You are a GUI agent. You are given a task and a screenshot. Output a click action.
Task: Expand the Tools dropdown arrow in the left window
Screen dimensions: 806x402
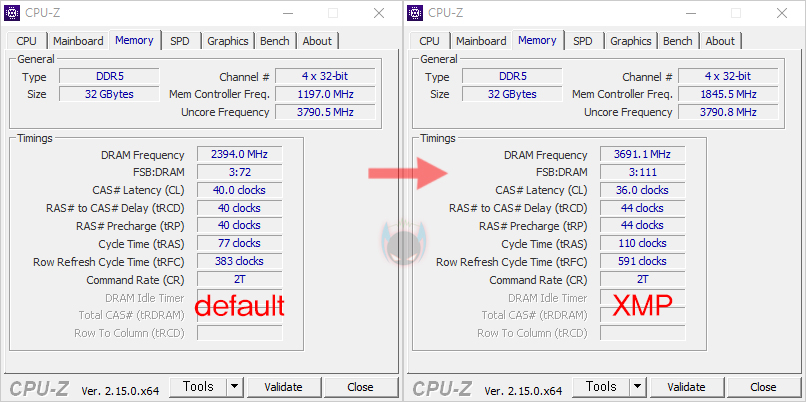(x=234, y=387)
